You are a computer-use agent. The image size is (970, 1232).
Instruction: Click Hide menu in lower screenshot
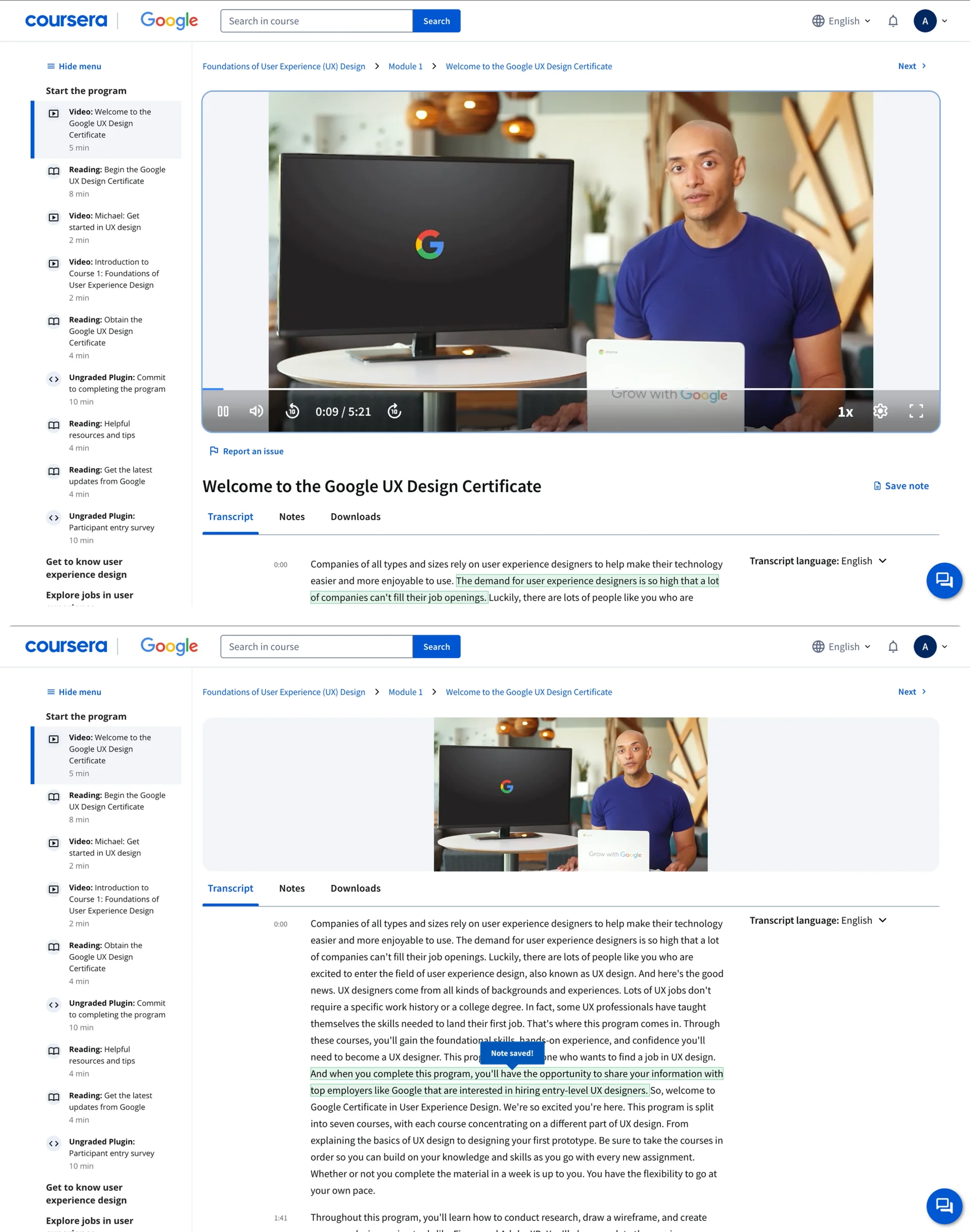pos(74,692)
